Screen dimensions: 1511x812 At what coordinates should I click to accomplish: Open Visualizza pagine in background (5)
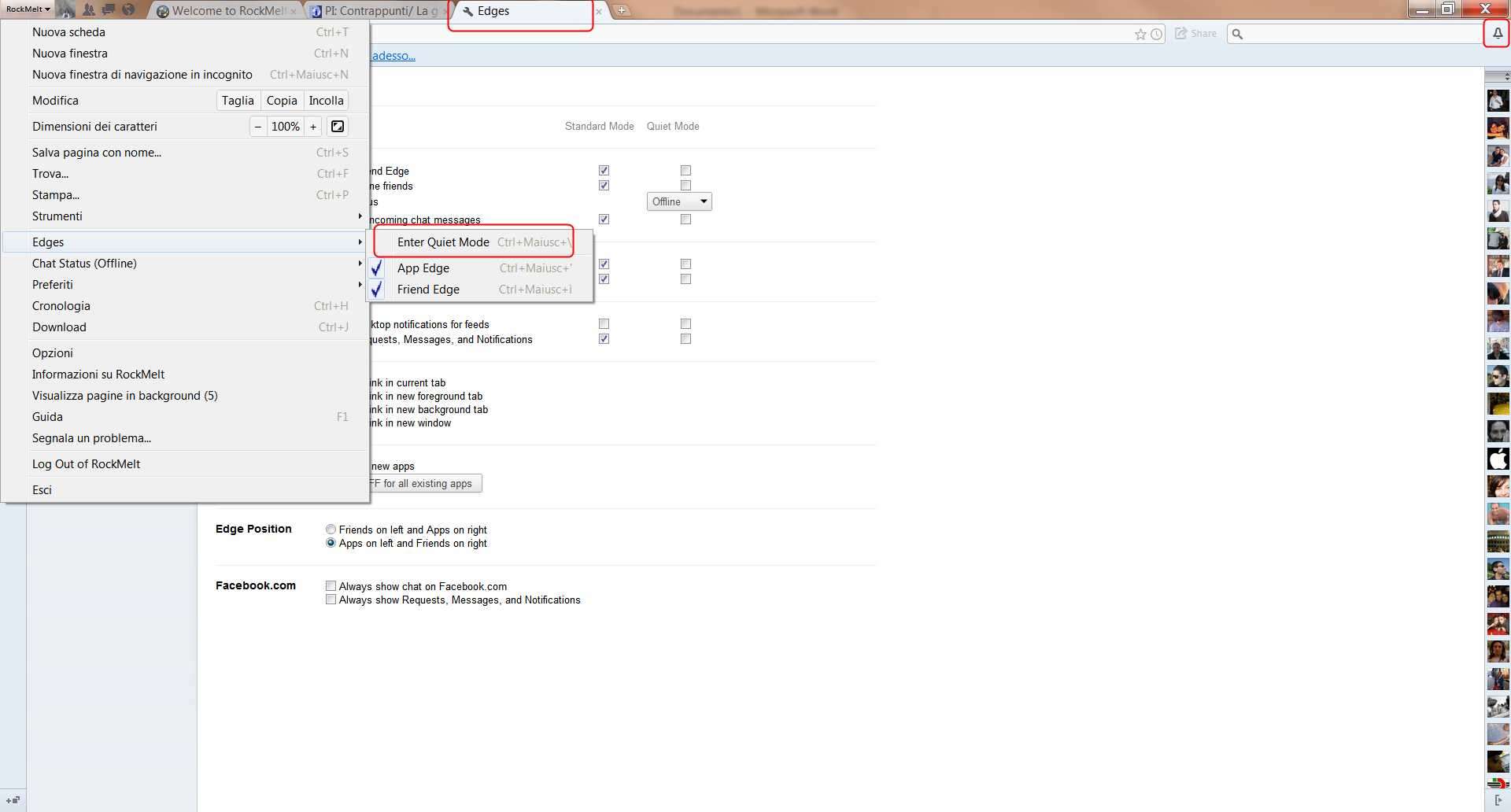186,396
